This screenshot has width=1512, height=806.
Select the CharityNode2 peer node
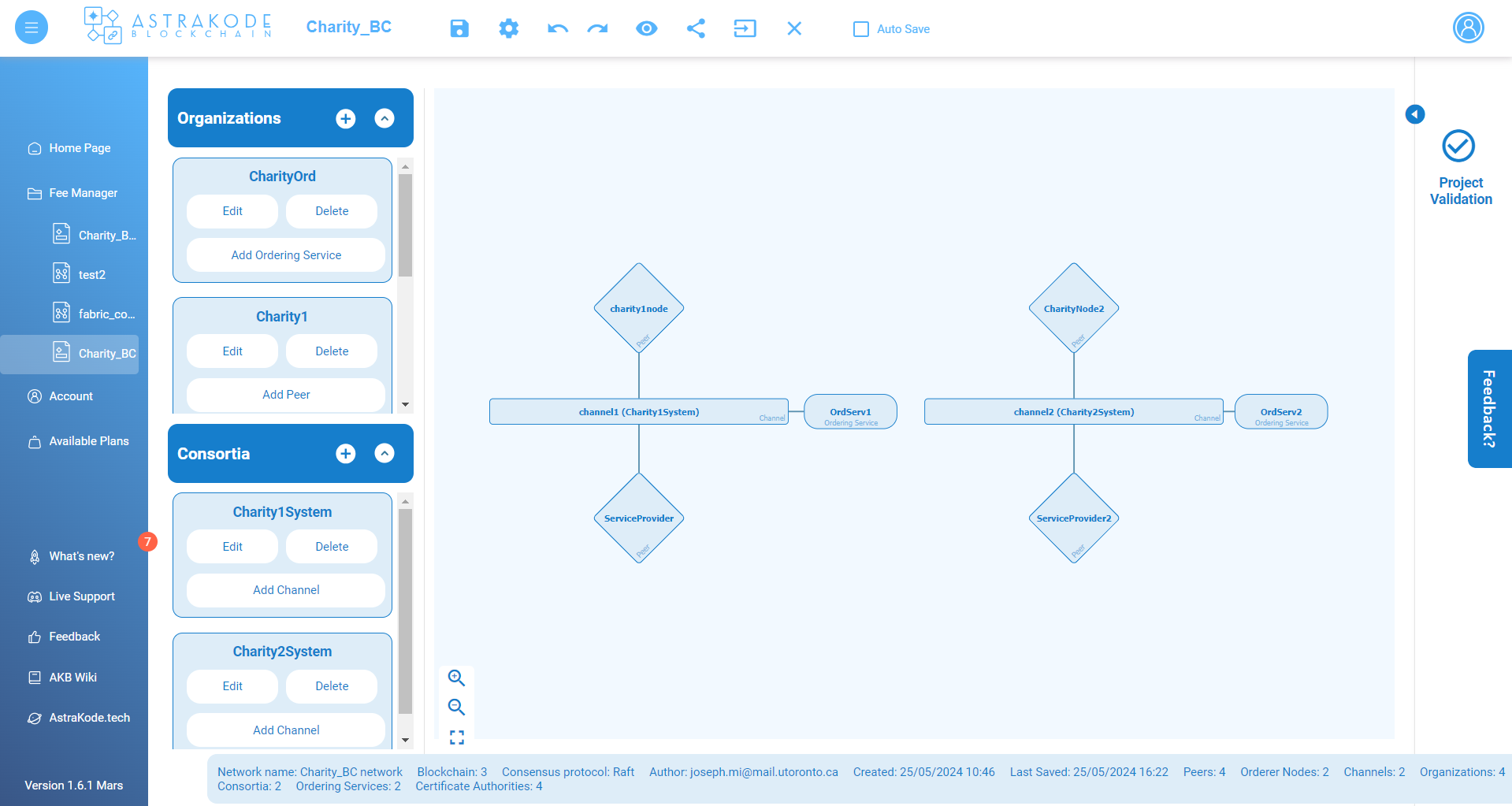1074,308
